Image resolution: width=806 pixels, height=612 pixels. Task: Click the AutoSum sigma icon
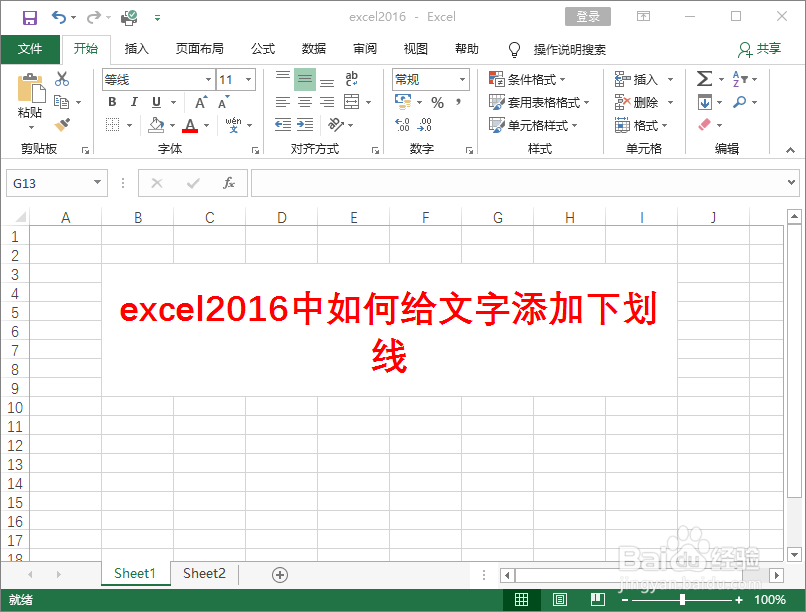click(x=704, y=79)
